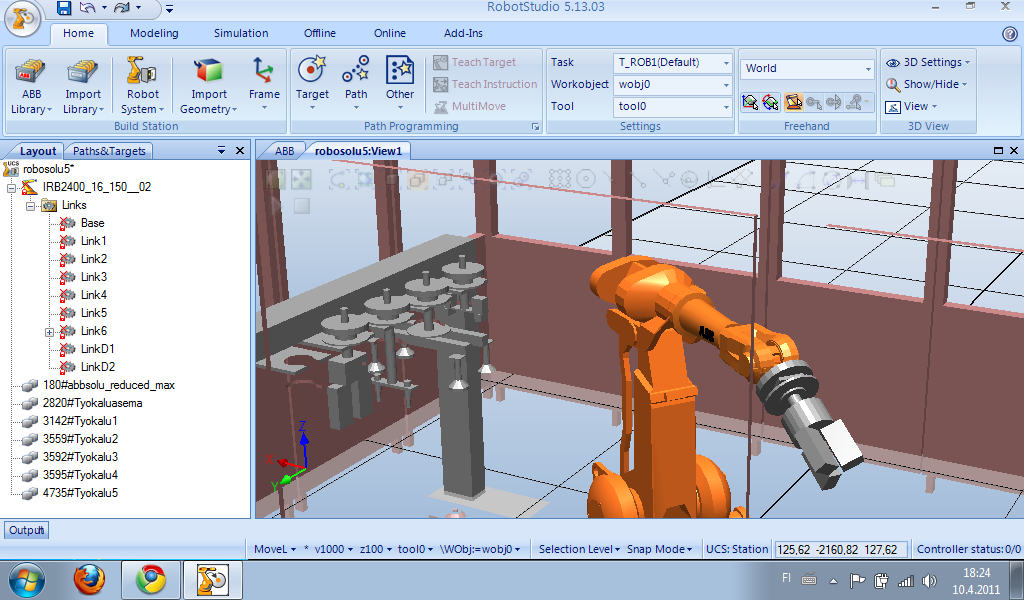Customize the Quick Access Toolbar
The image size is (1024, 600).
pos(169,8)
